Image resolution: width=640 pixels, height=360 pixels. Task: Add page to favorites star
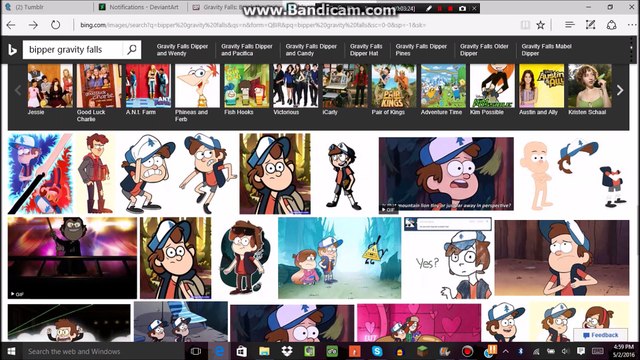pyautogui.click(x=540, y=25)
